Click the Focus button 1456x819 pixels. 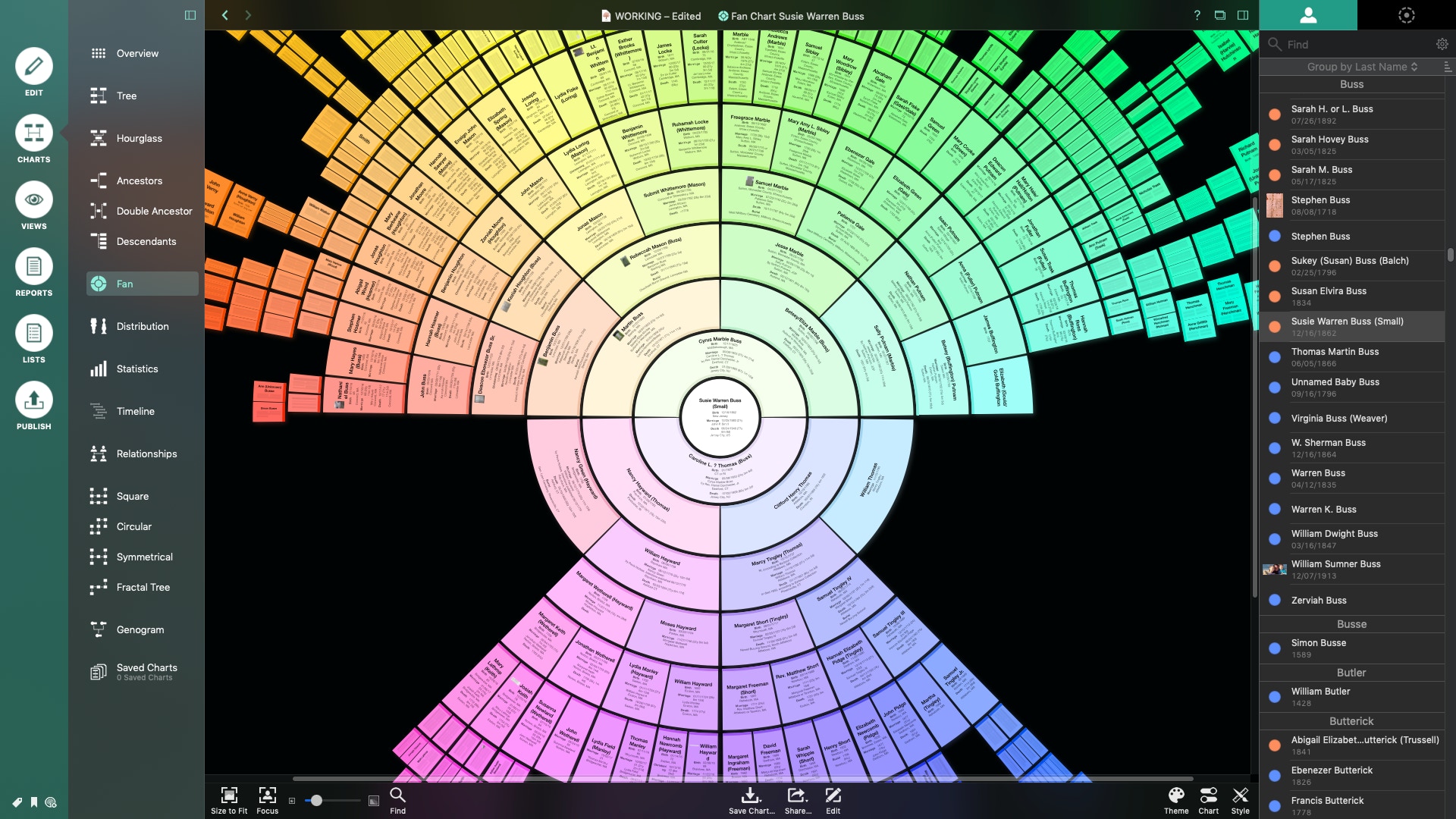click(267, 800)
